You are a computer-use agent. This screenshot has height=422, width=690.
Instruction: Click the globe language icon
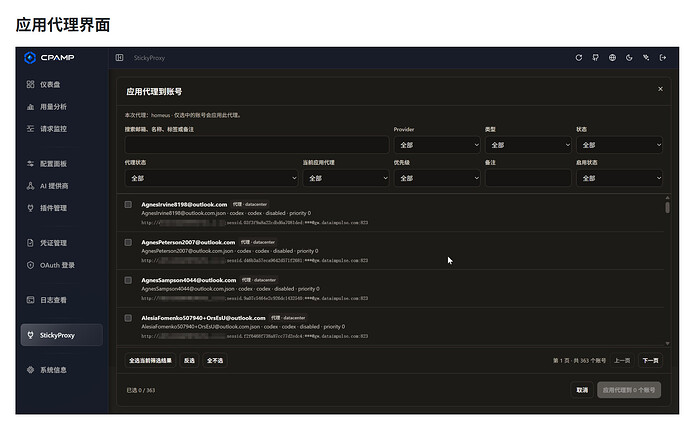point(612,58)
